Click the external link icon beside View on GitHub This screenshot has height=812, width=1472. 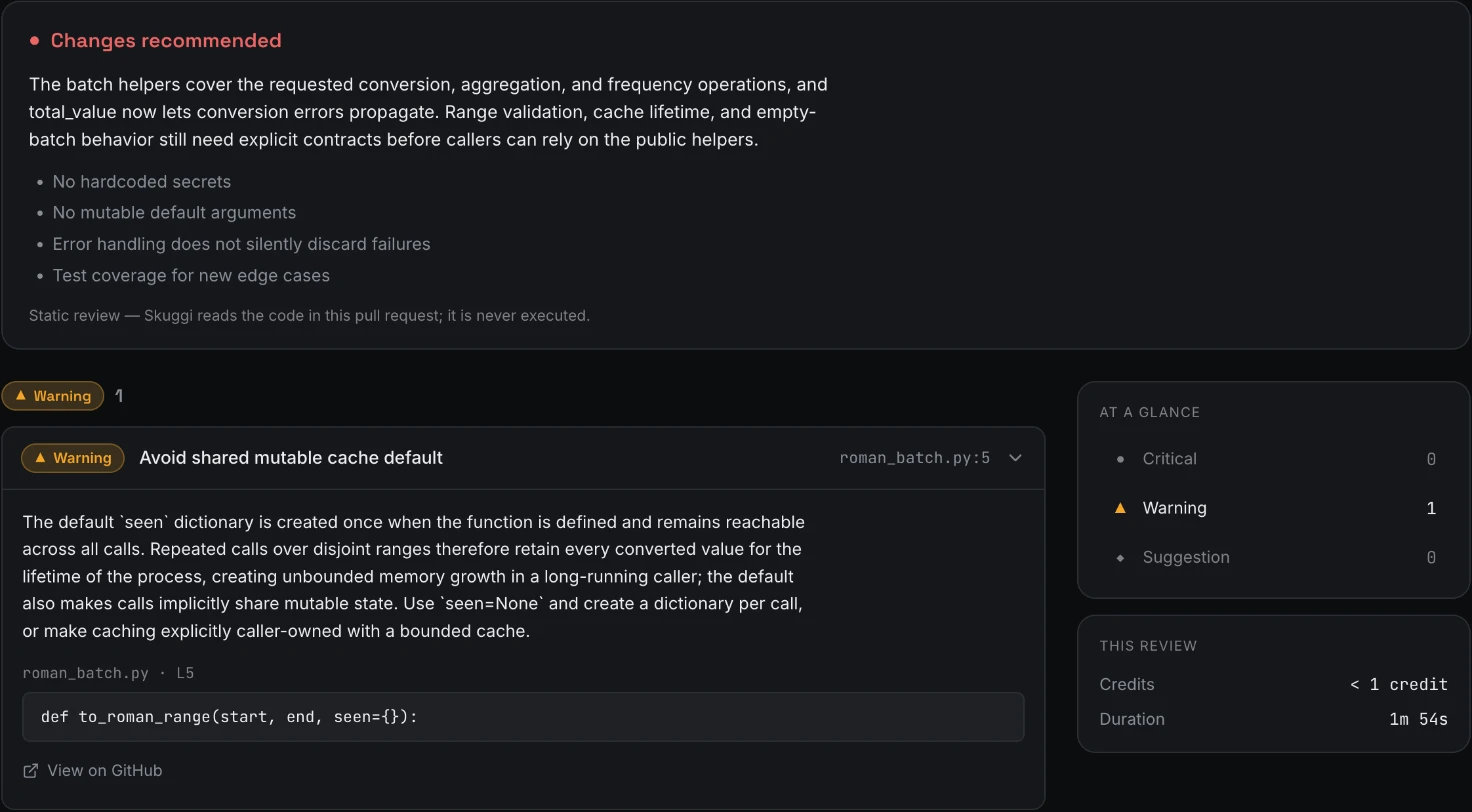31,770
